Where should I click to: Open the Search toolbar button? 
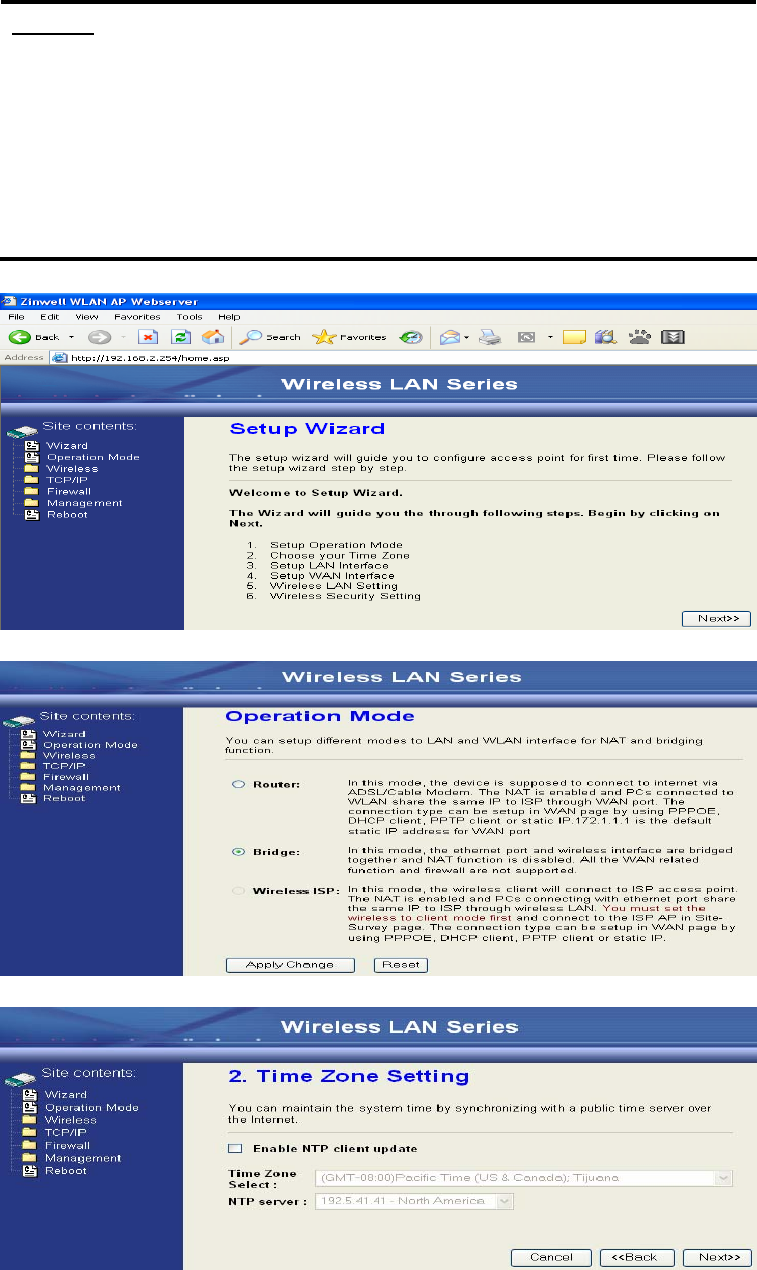[269, 337]
